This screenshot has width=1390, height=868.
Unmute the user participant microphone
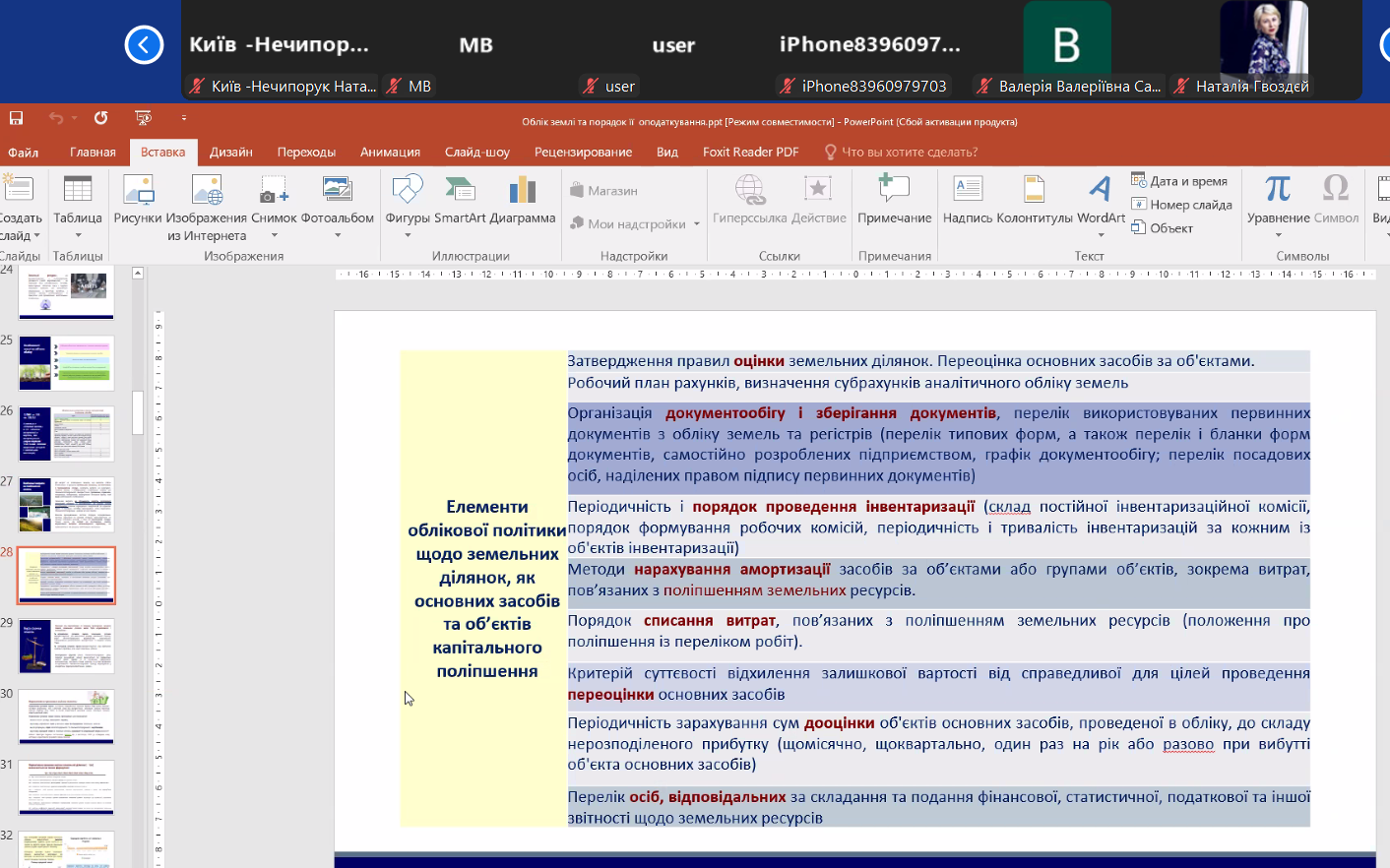tap(591, 87)
